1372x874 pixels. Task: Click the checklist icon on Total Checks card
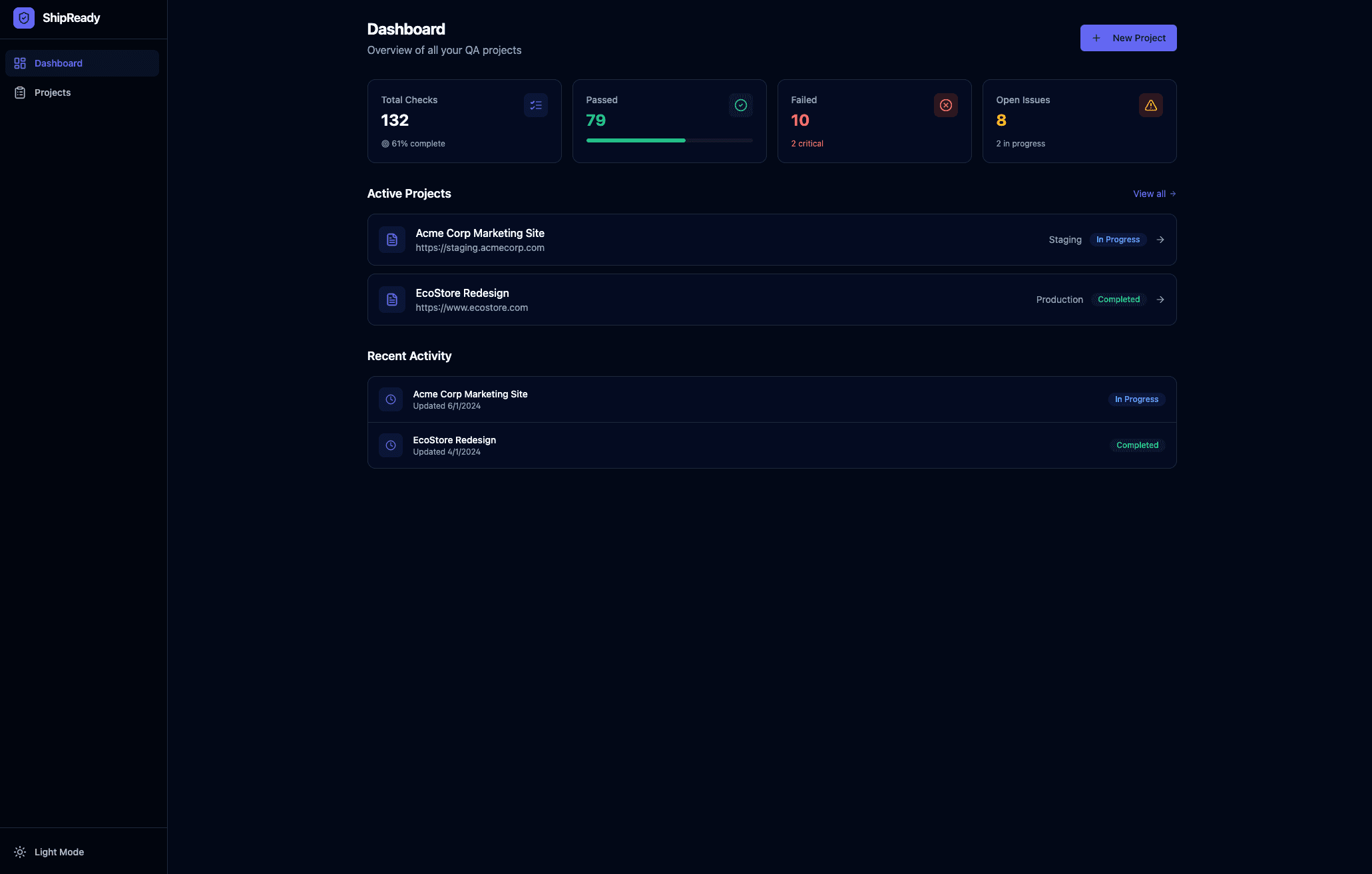pos(536,105)
